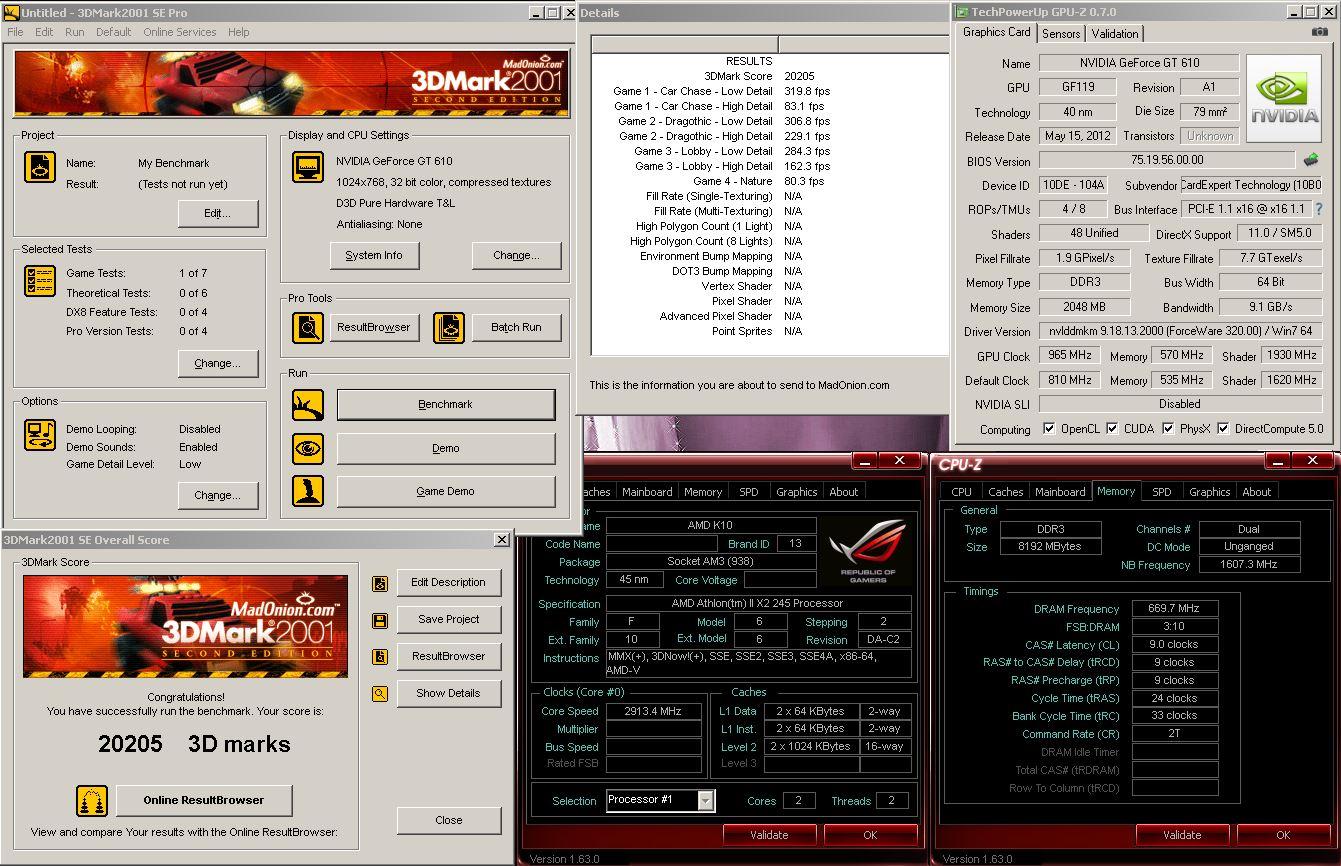
Task: Select the Graphics Card tab in GPU-Z
Action: (996, 32)
